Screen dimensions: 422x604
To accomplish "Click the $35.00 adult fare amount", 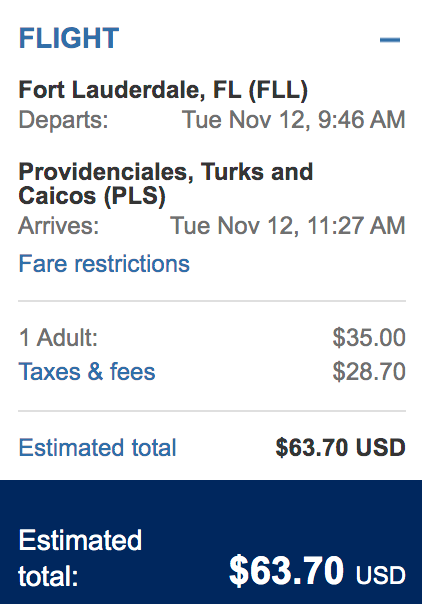I will pyautogui.click(x=369, y=338).
